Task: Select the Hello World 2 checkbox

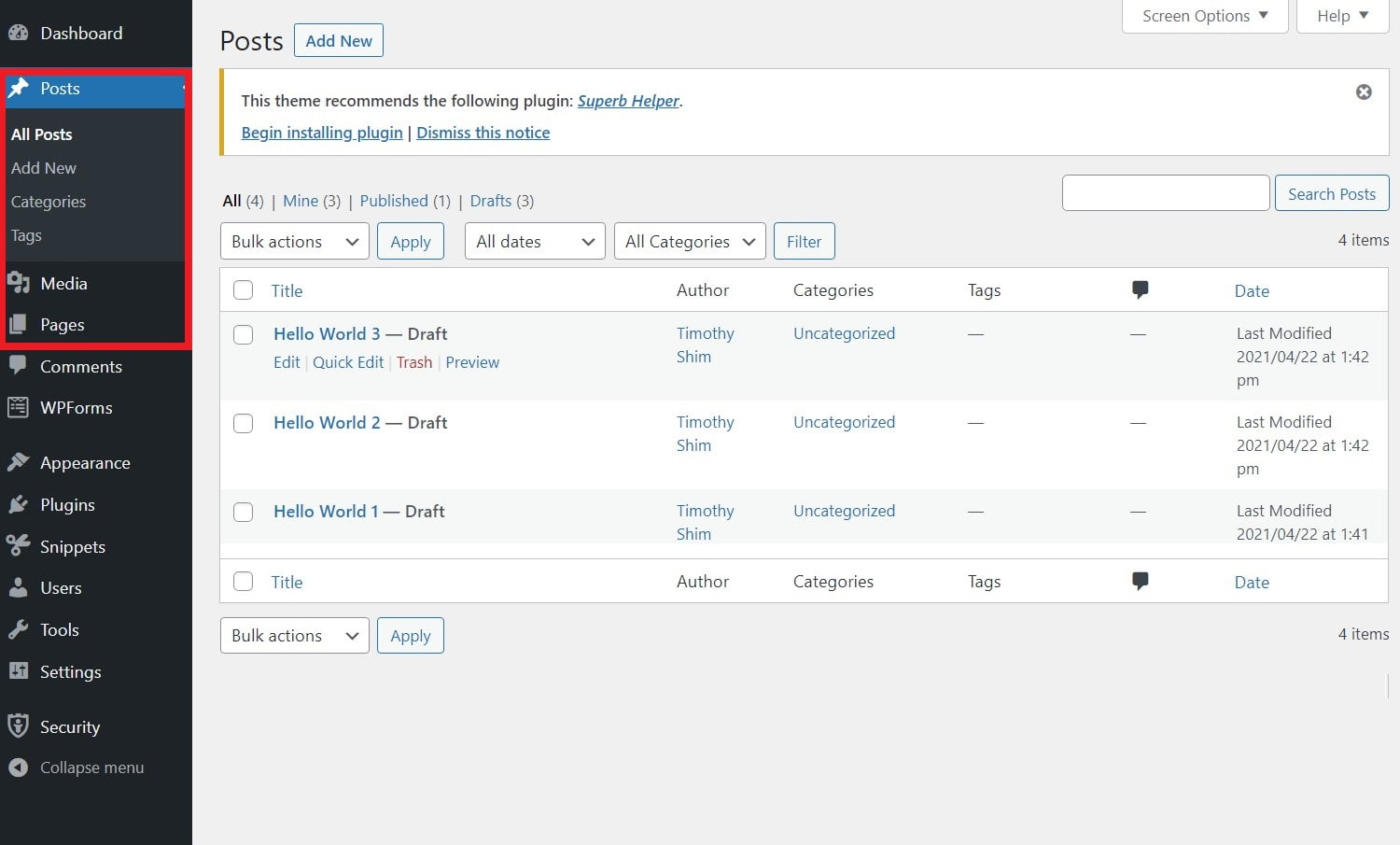Action: coord(243,423)
